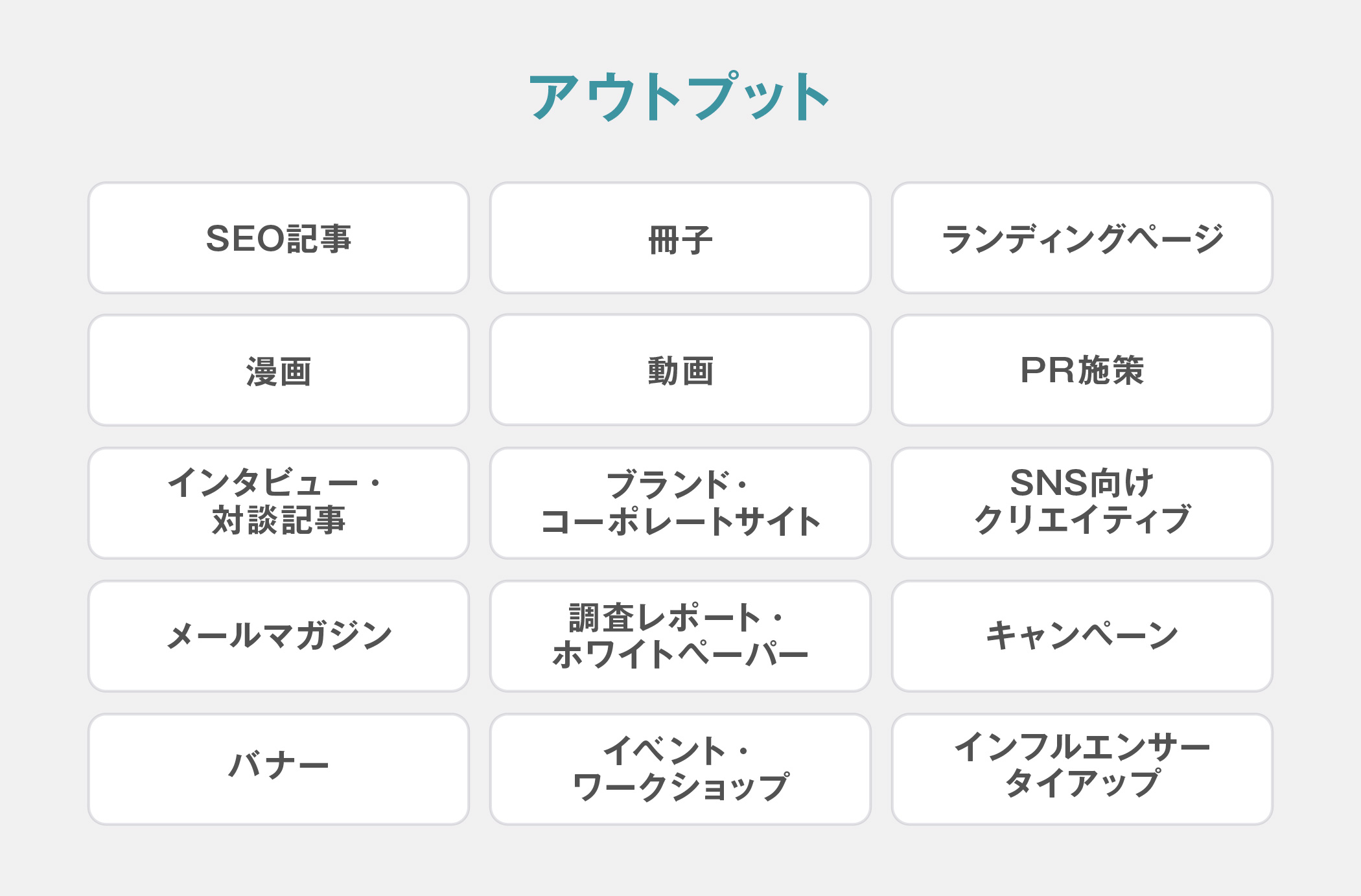Click the キャンペーン card
This screenshot has width=1361, height=896.
pyautogui.click(x=1082, y=636)
